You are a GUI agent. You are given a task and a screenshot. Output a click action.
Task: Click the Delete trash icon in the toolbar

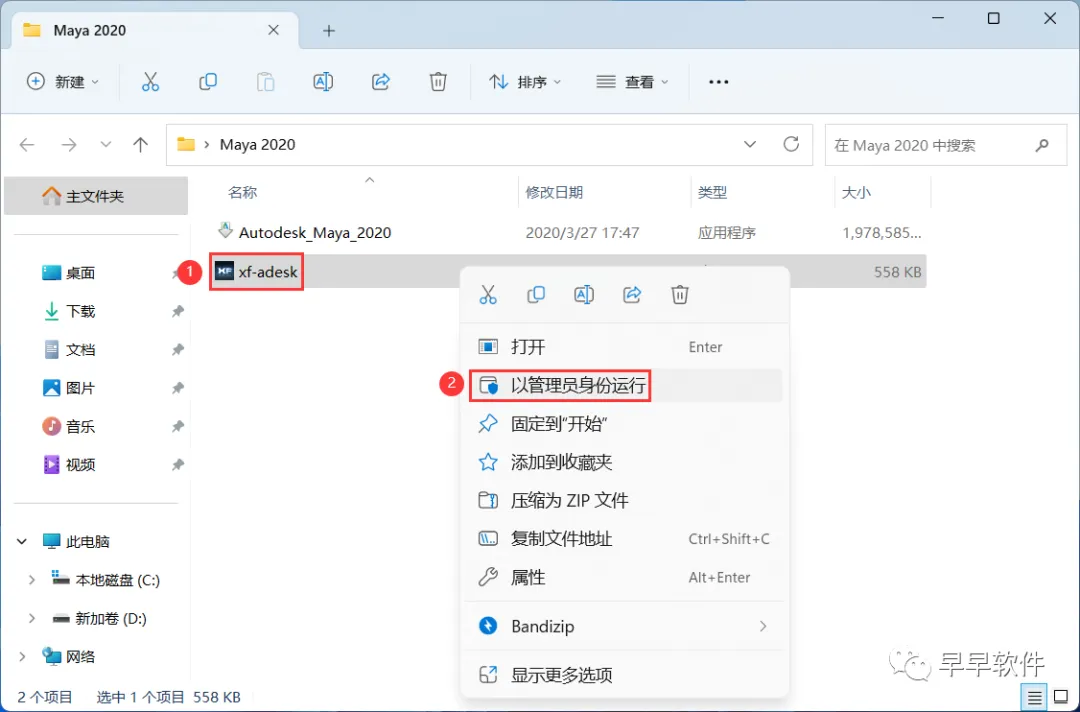click(x=438, y=82)
